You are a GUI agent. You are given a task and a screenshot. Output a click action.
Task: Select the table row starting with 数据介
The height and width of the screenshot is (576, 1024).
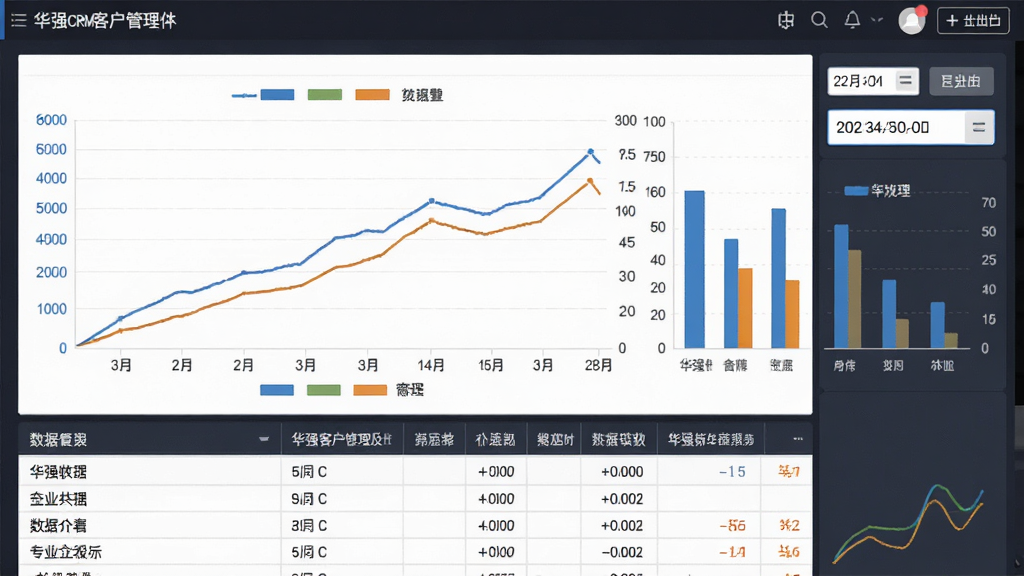[x=415, y=526]
